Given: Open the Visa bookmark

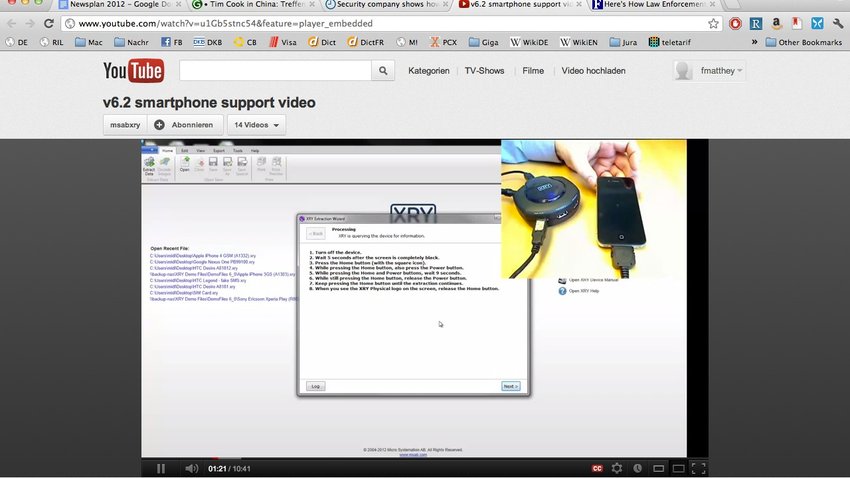Looking at the screenshot, I should pyautogui.click(x=283, y=42).
